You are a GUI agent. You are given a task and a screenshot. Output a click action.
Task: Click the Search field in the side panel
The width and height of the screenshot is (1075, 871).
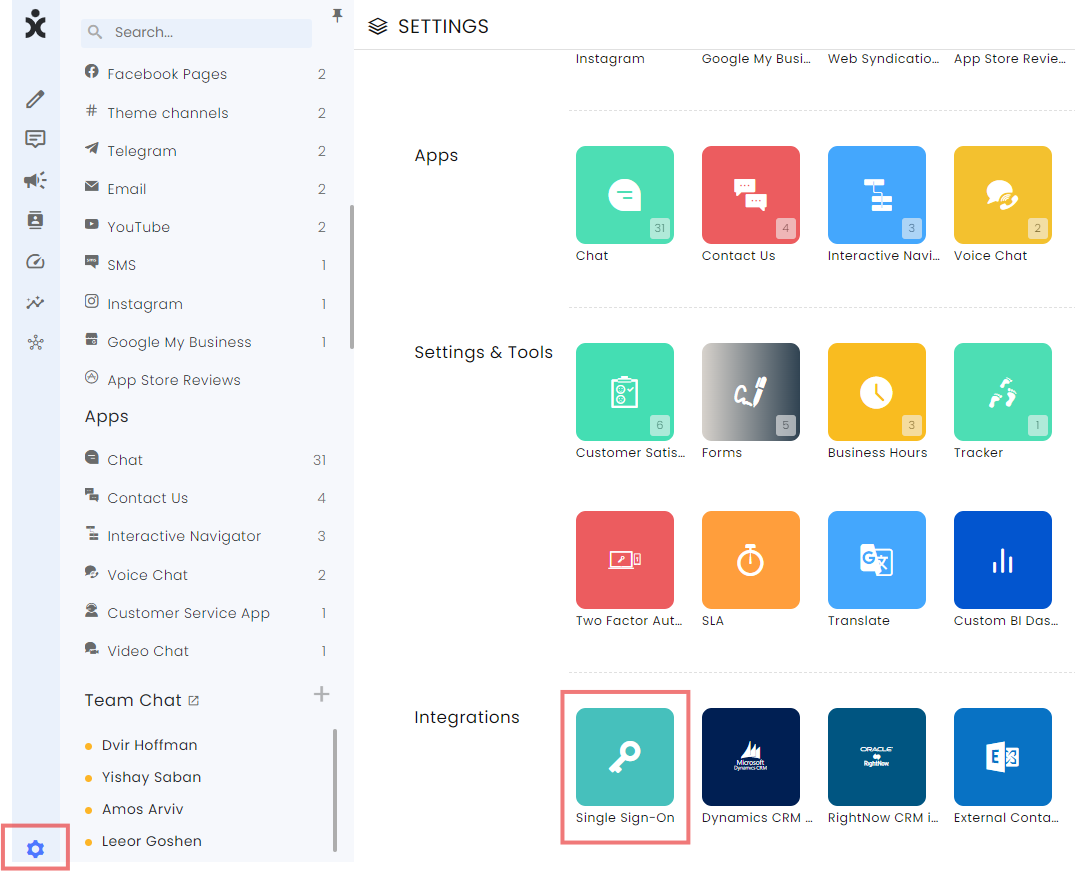(x=196, y=32)
